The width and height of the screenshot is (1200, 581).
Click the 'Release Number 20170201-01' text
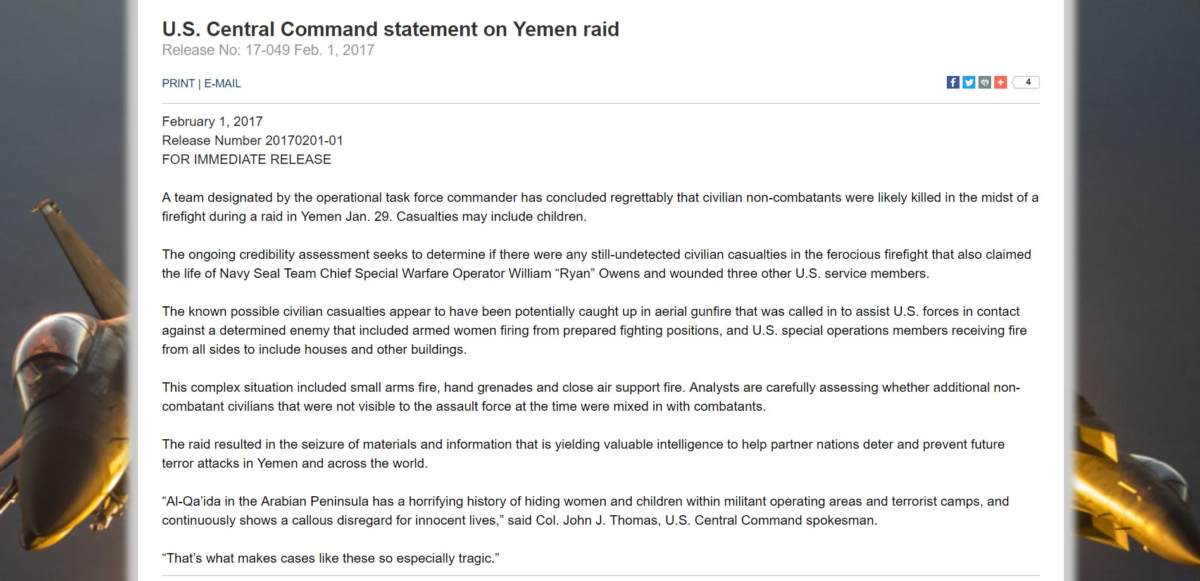click(x=252, y=140)
